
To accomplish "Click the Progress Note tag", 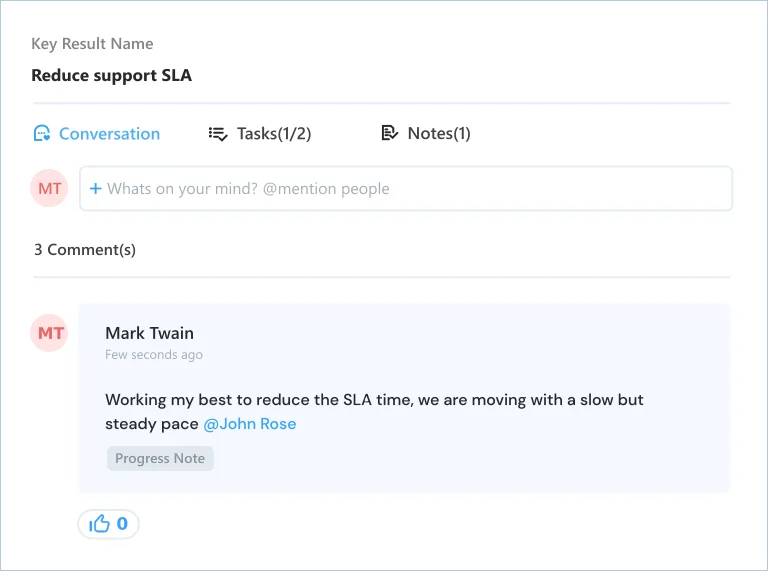I will pos(160,458).
